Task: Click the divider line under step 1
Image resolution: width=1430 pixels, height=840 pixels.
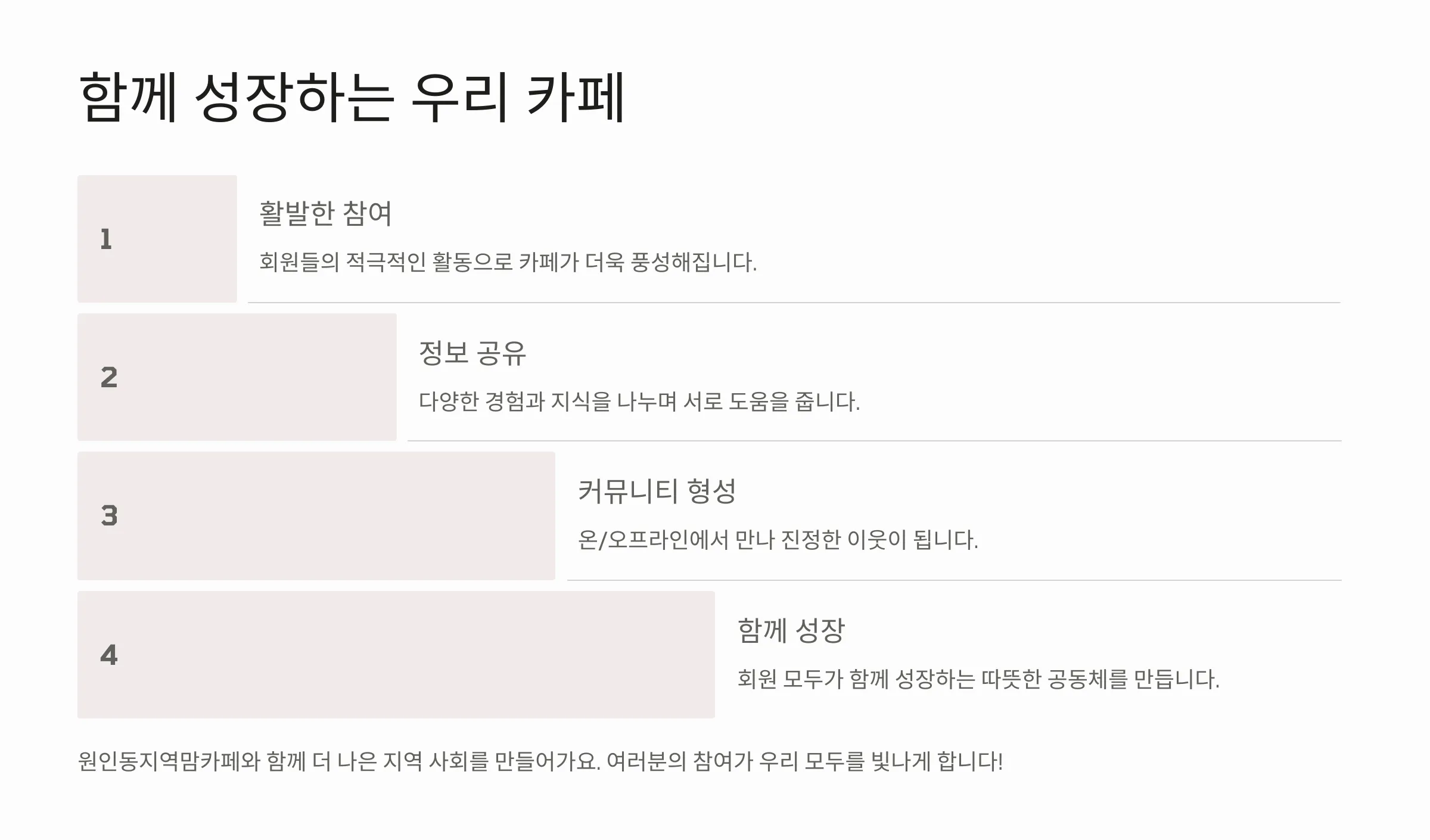Action: (794, 303)
